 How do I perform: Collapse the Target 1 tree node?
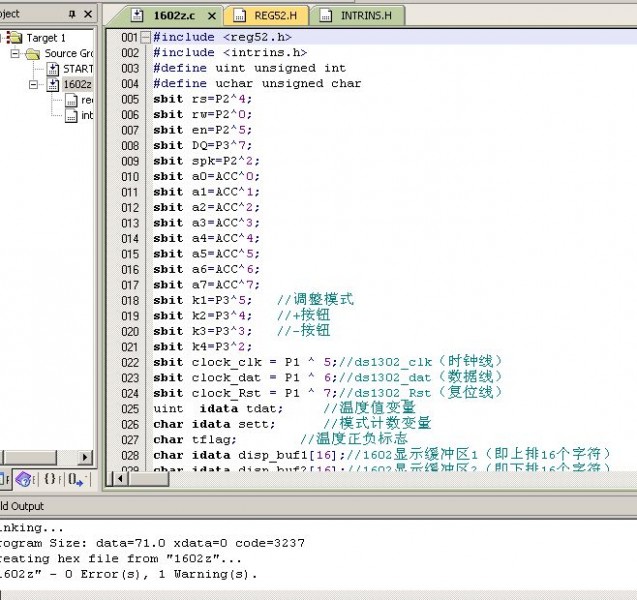(x=3, y=38)
